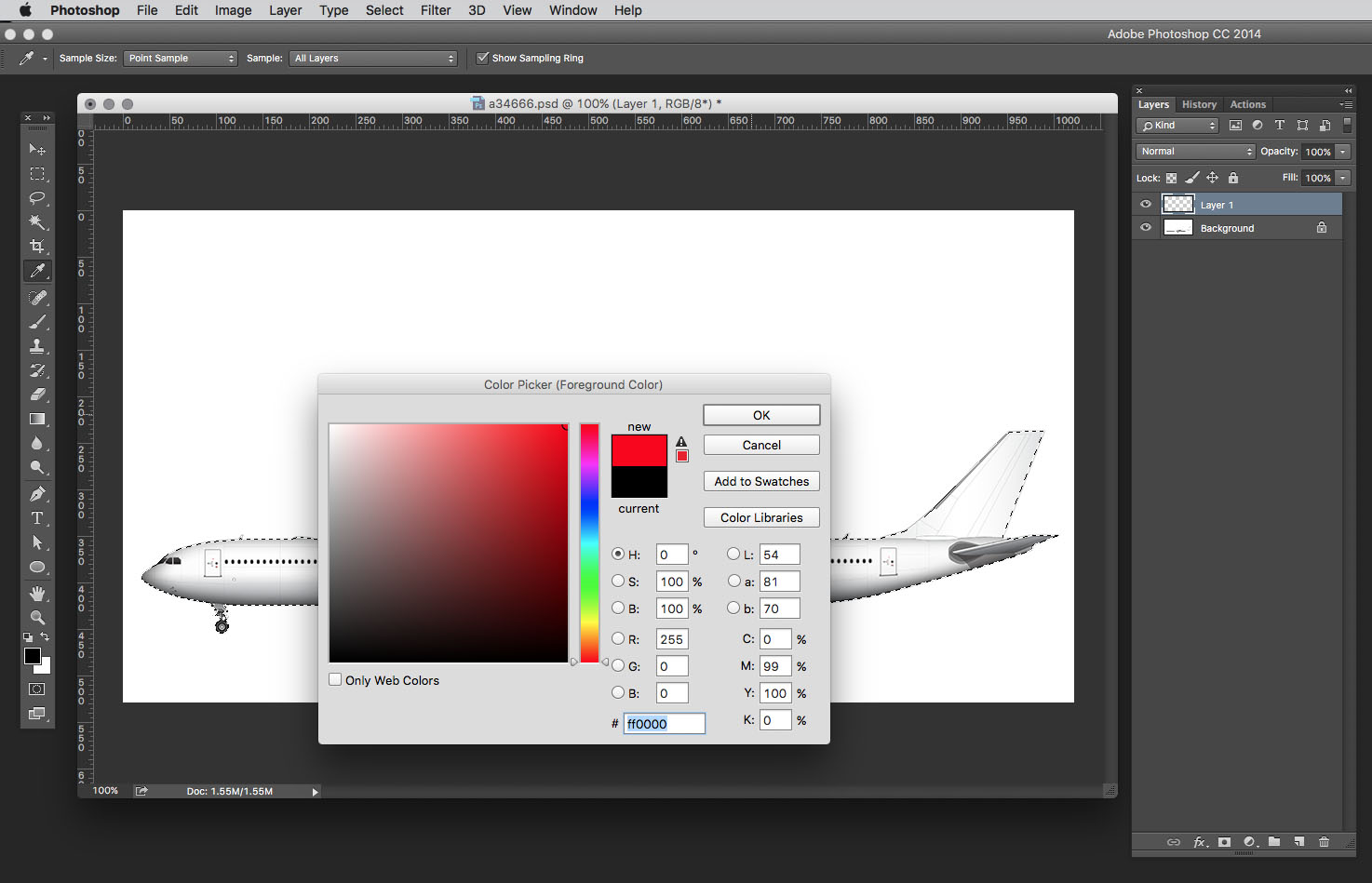Select the S saturation radio button
Image resolution: width=1372 pixels, height=883 pixels.
point(618,582)
